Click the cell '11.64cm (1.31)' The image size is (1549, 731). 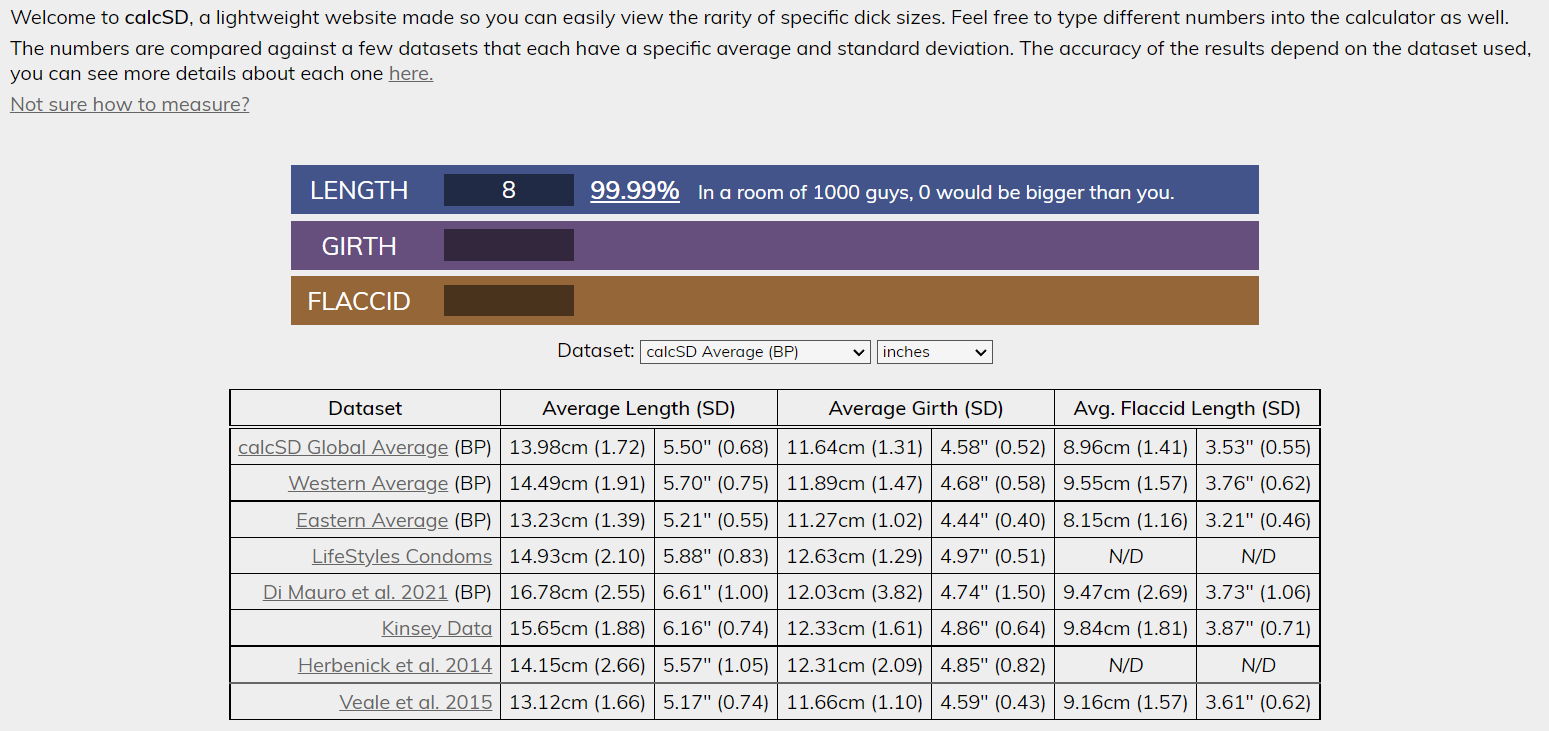[x=855, y=447]
